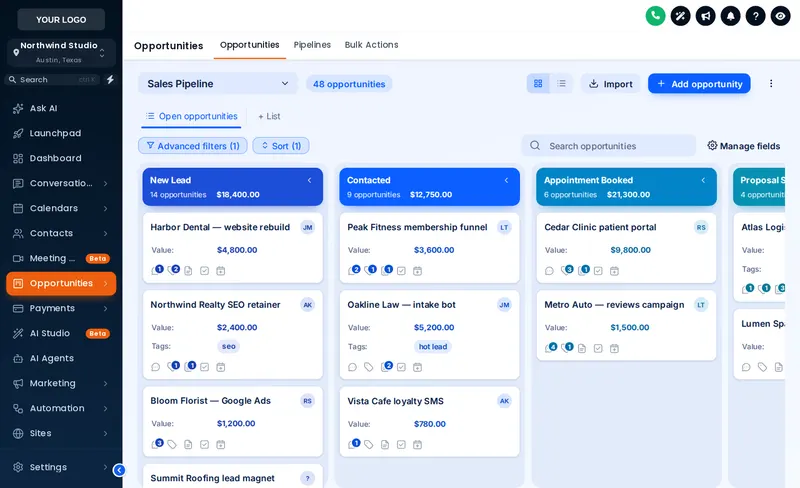Viewport: 800px width, 488px height.
Task: Open conversation icon on Oakline Law card
Action: click(352, 367)
